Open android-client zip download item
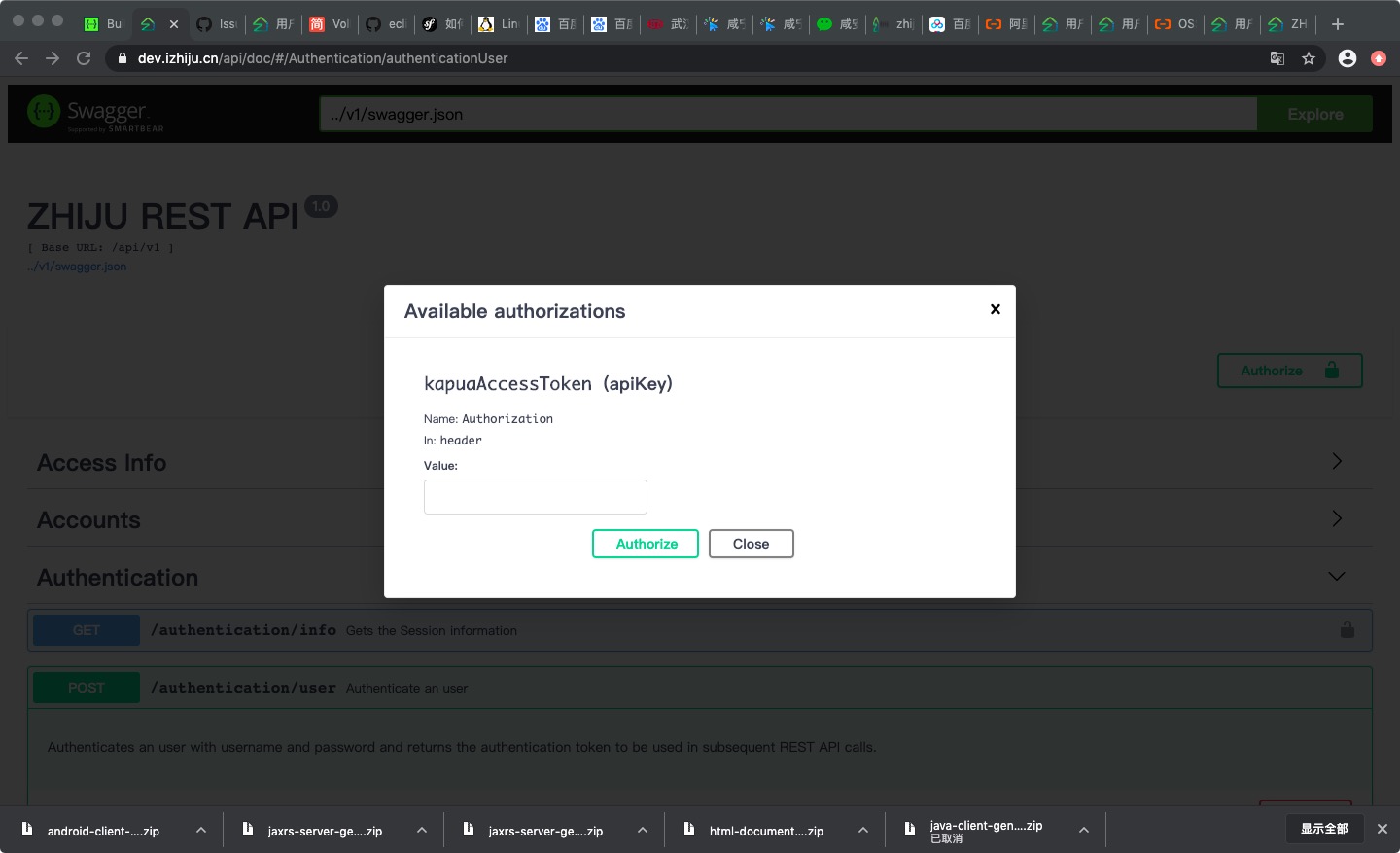1400x853 pixels. click(103, 831)
